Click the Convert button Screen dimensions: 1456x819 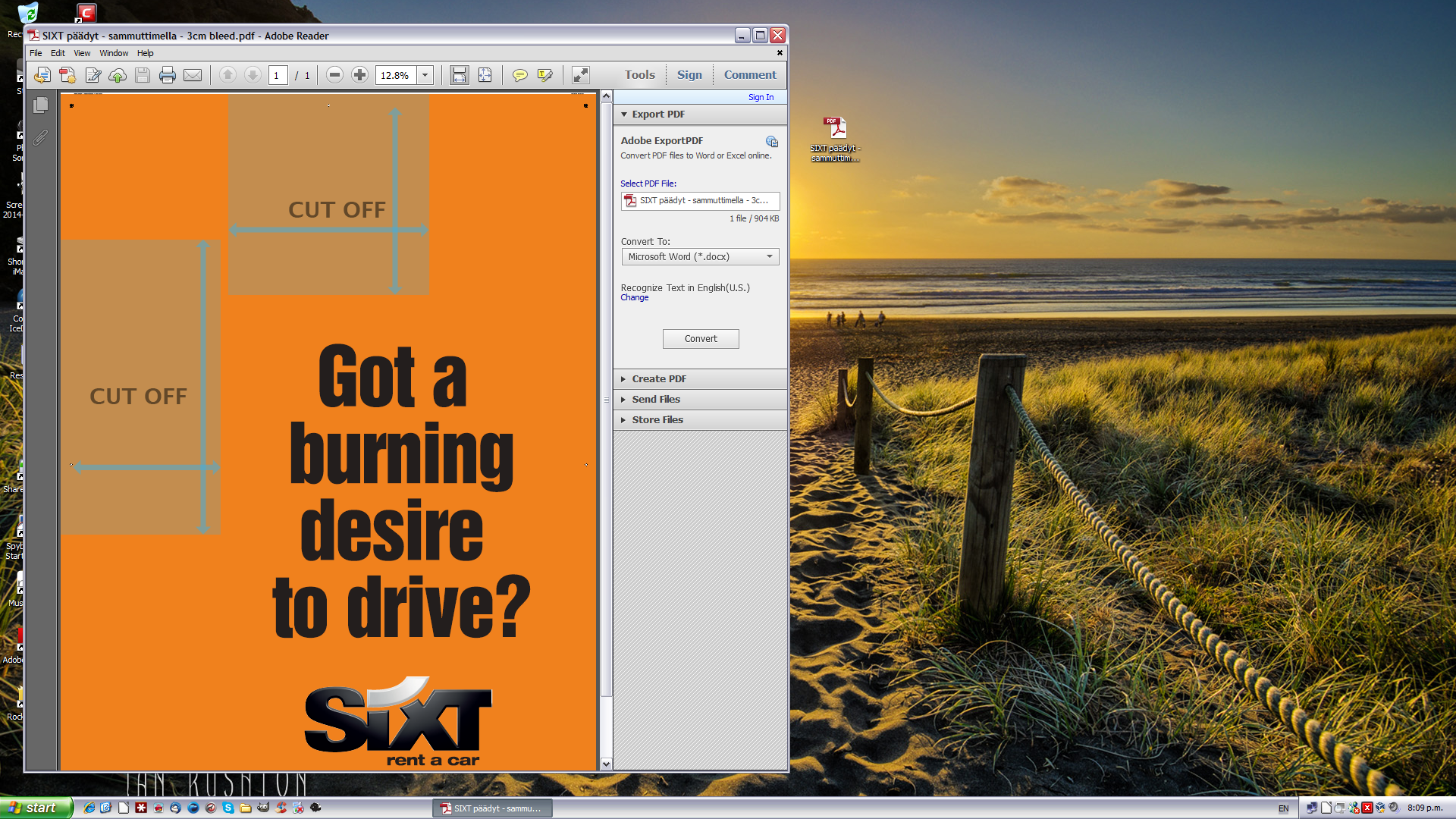(x=701, y=339)
